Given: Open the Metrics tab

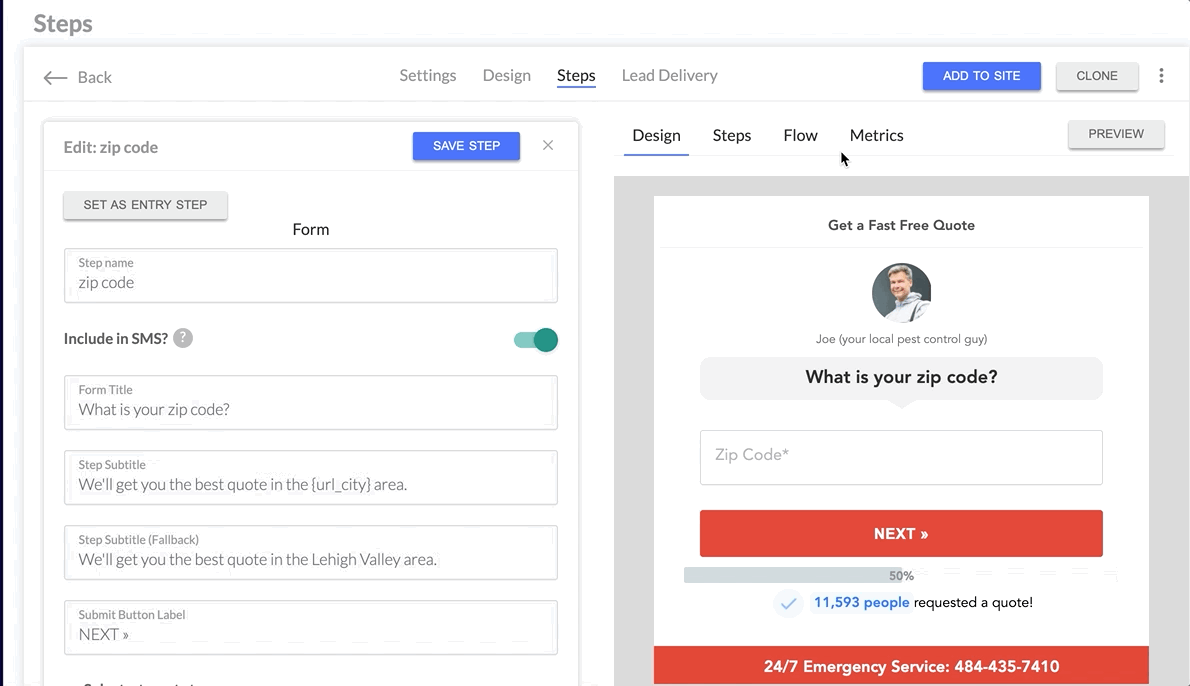Looking at the screenshot, I should tap(876, 135).
